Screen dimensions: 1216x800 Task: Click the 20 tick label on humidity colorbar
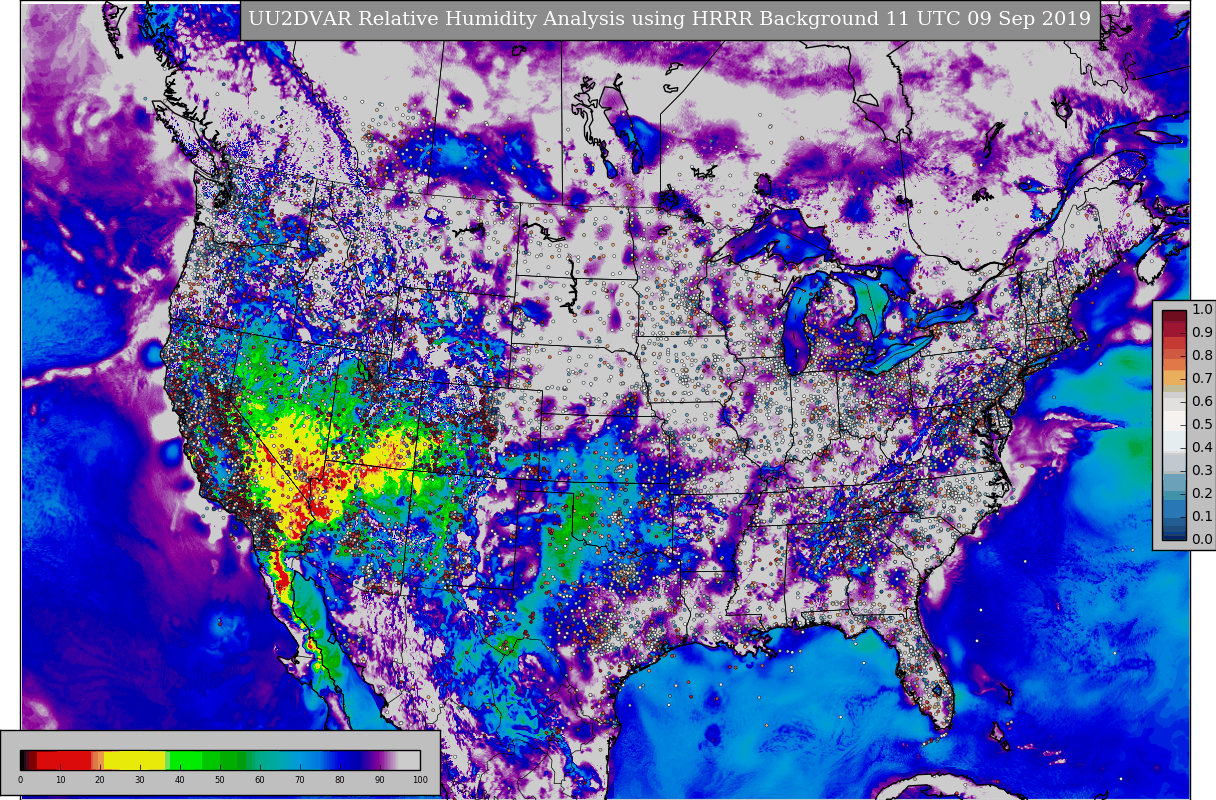point(100,780)
